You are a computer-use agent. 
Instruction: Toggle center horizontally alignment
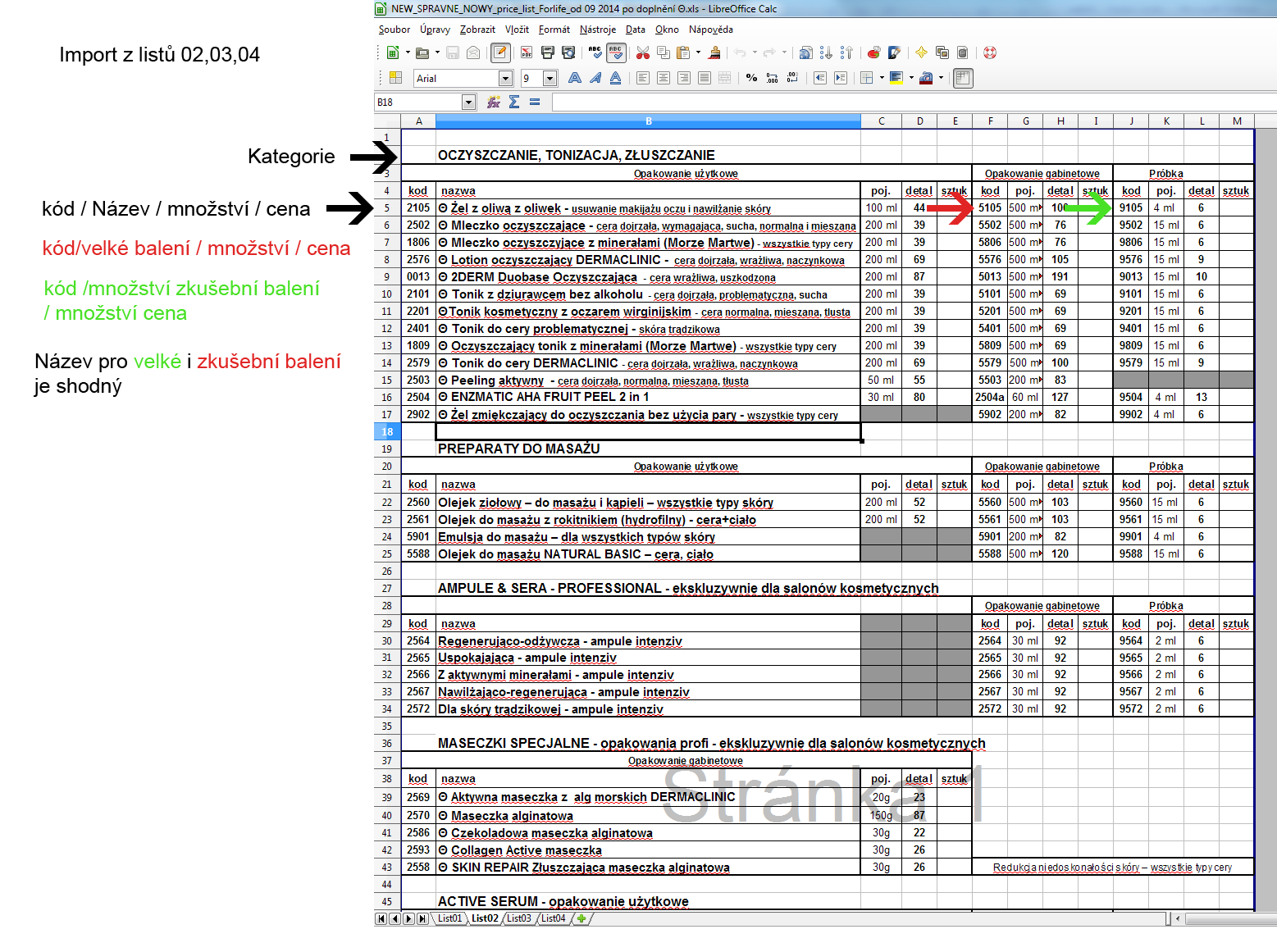[664, 78]
